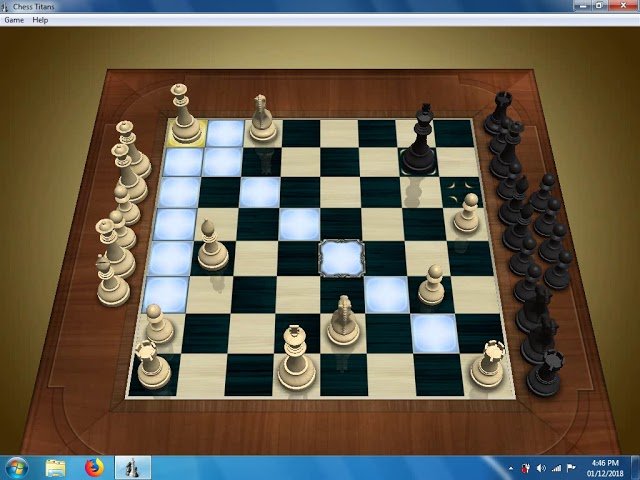Select the white pawn on square g3
640x480 pixels.
[433, 284]
